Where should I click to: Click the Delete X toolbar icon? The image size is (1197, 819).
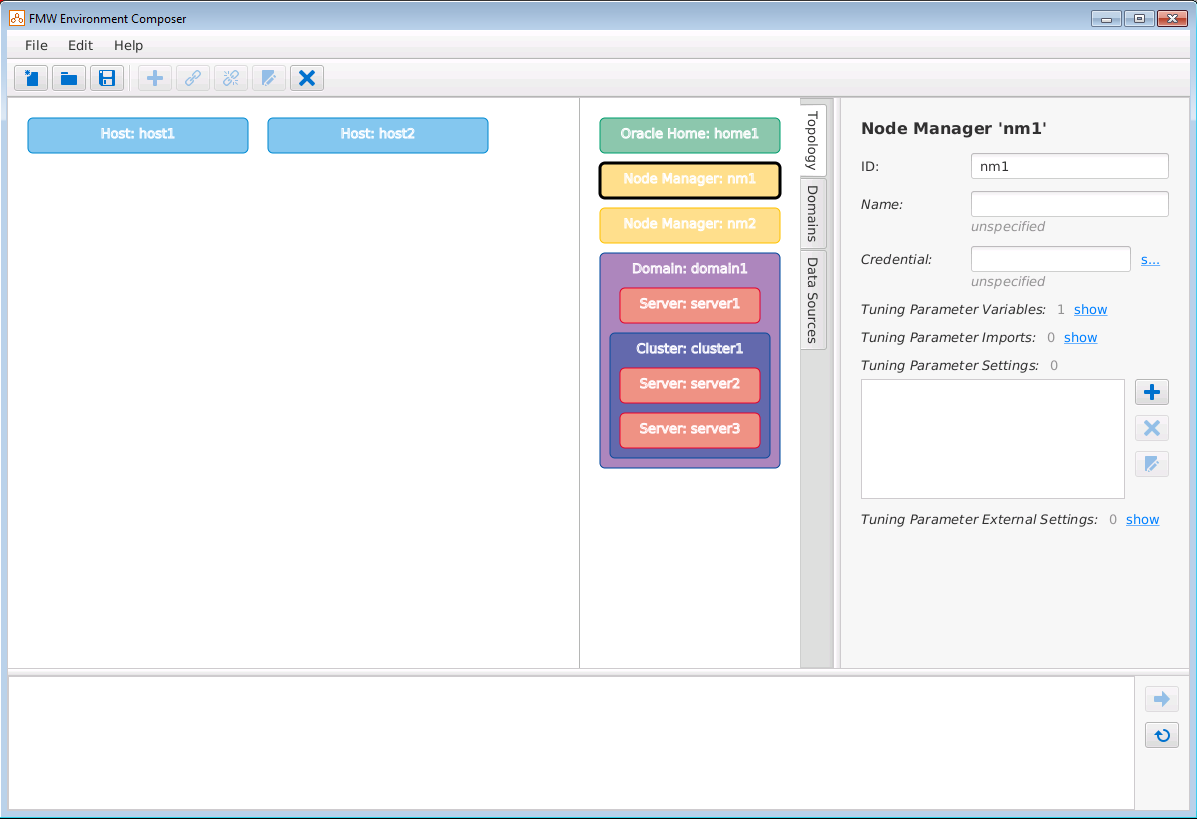(x=307, y=78)
